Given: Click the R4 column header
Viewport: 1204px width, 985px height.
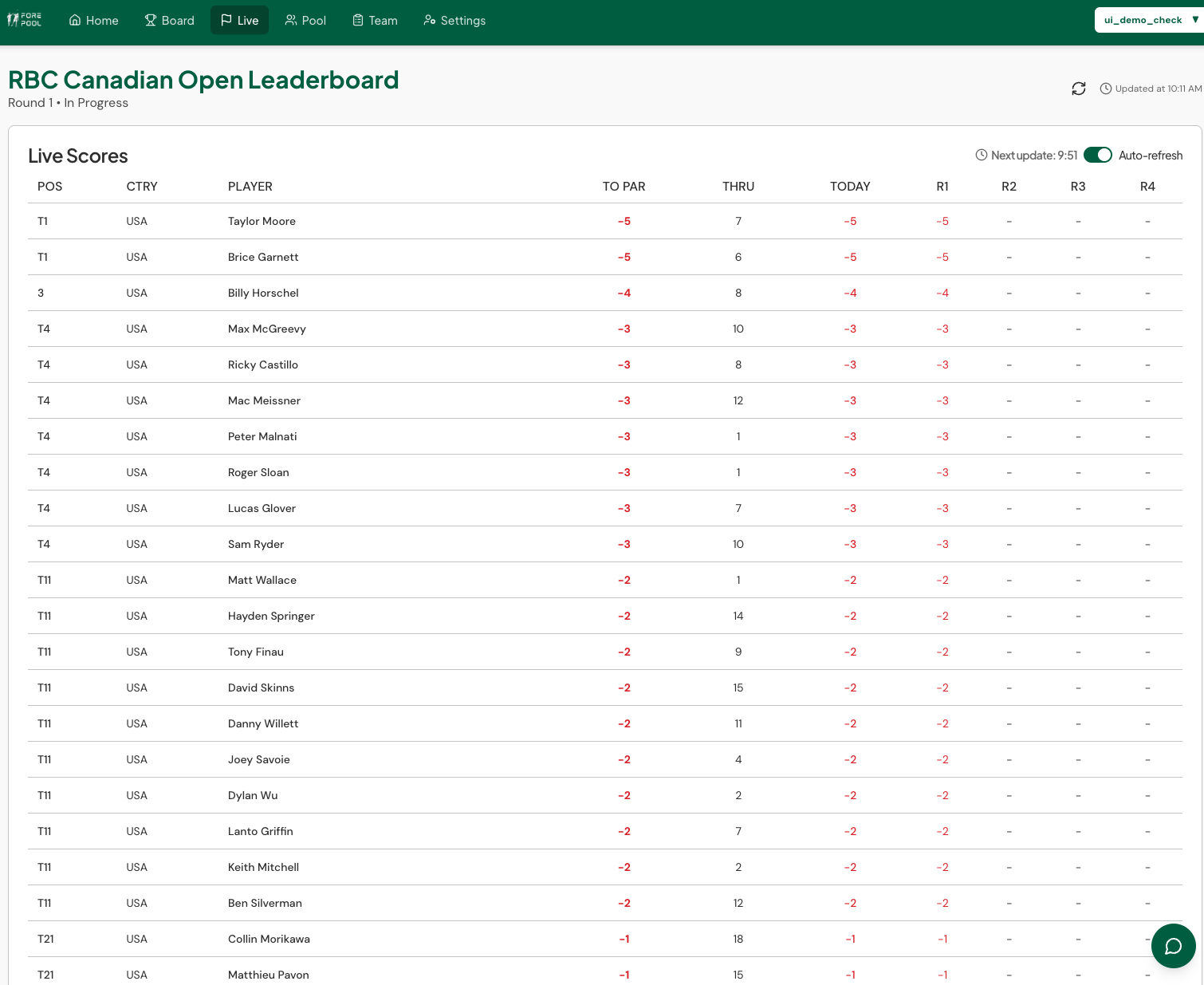Looking at the screenshot, I should click(x=1147, y=187).
